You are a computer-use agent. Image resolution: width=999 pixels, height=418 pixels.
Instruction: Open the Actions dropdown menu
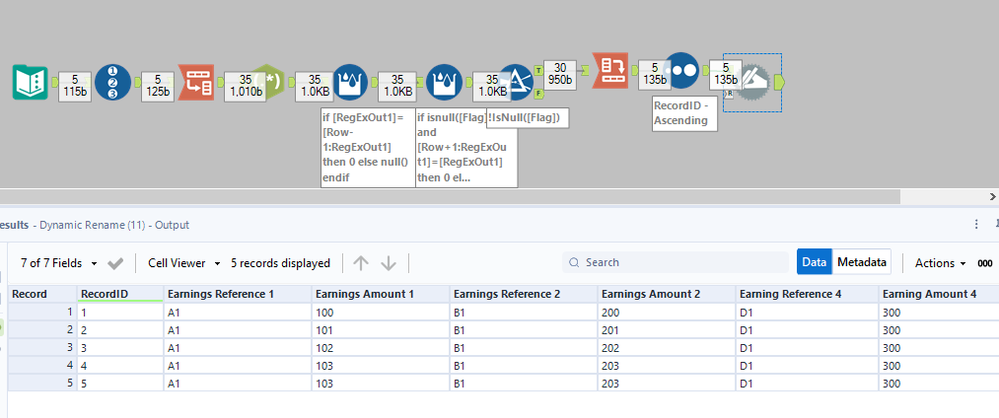pyautogui.click(x=941, y=263)
